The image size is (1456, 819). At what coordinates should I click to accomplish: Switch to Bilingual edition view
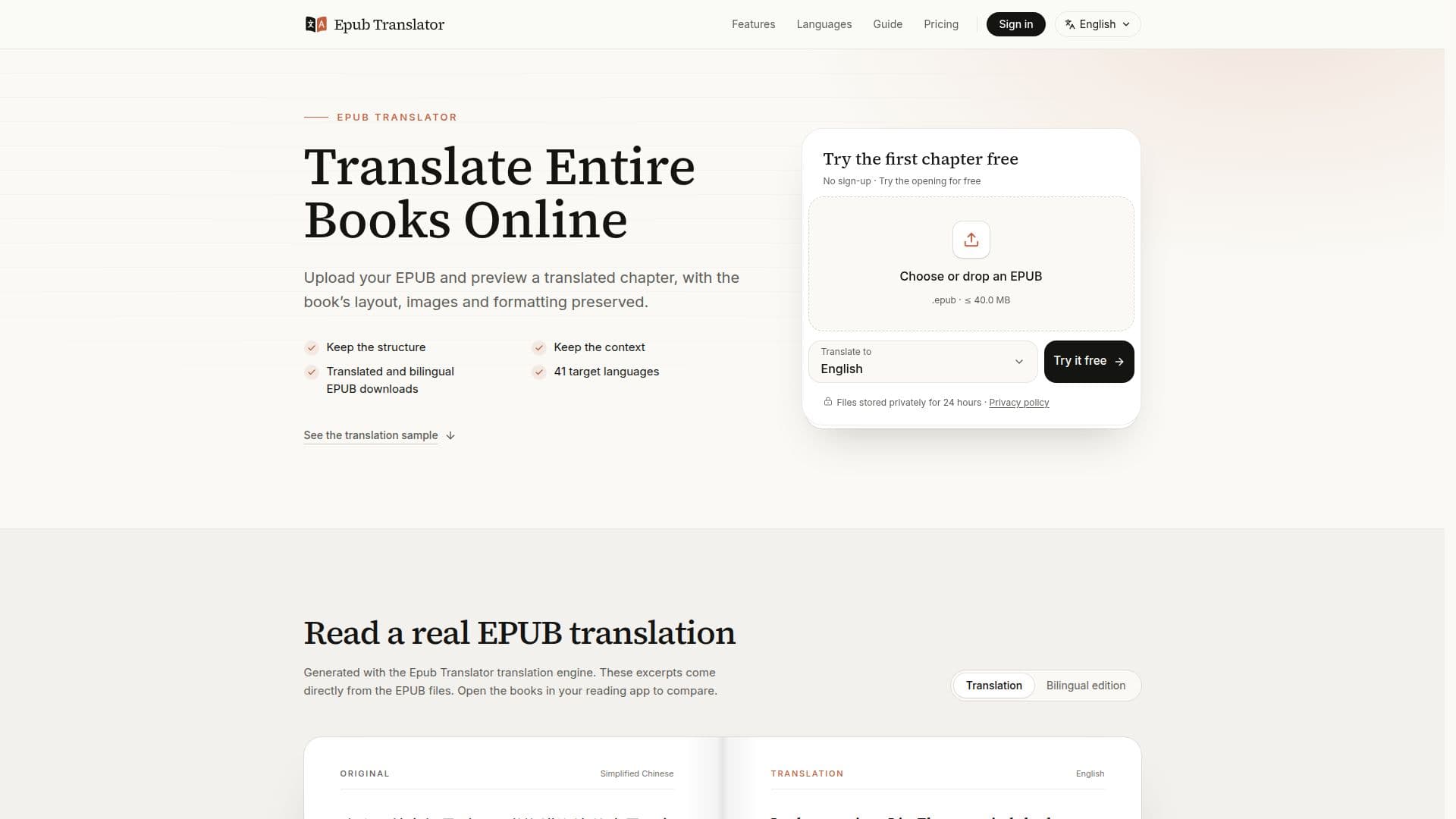click(1085, 686)
